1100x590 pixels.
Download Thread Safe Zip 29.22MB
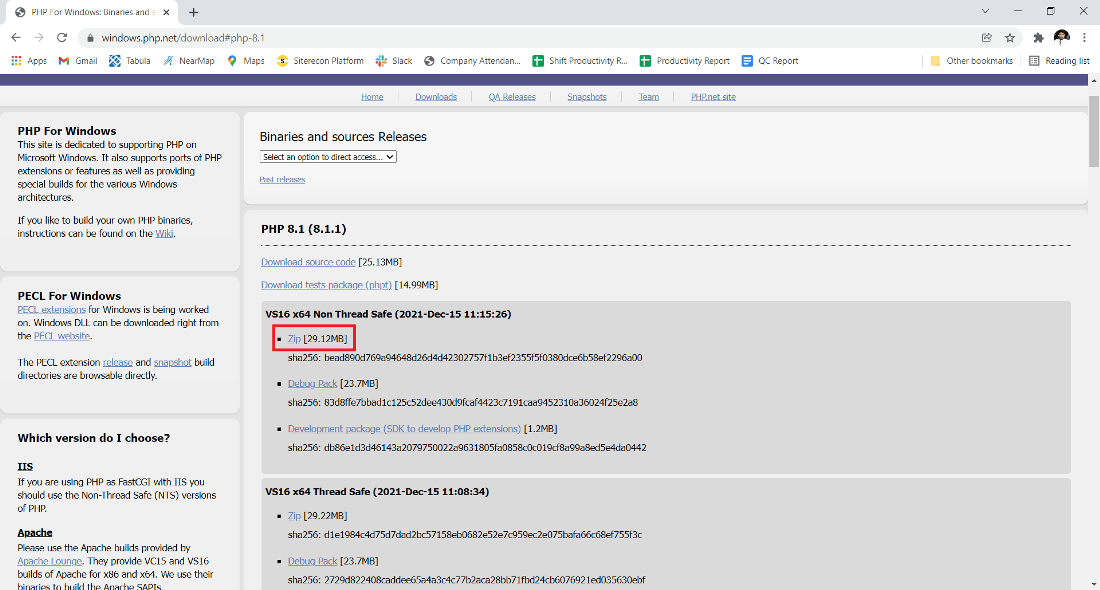(x=294, y=516)
